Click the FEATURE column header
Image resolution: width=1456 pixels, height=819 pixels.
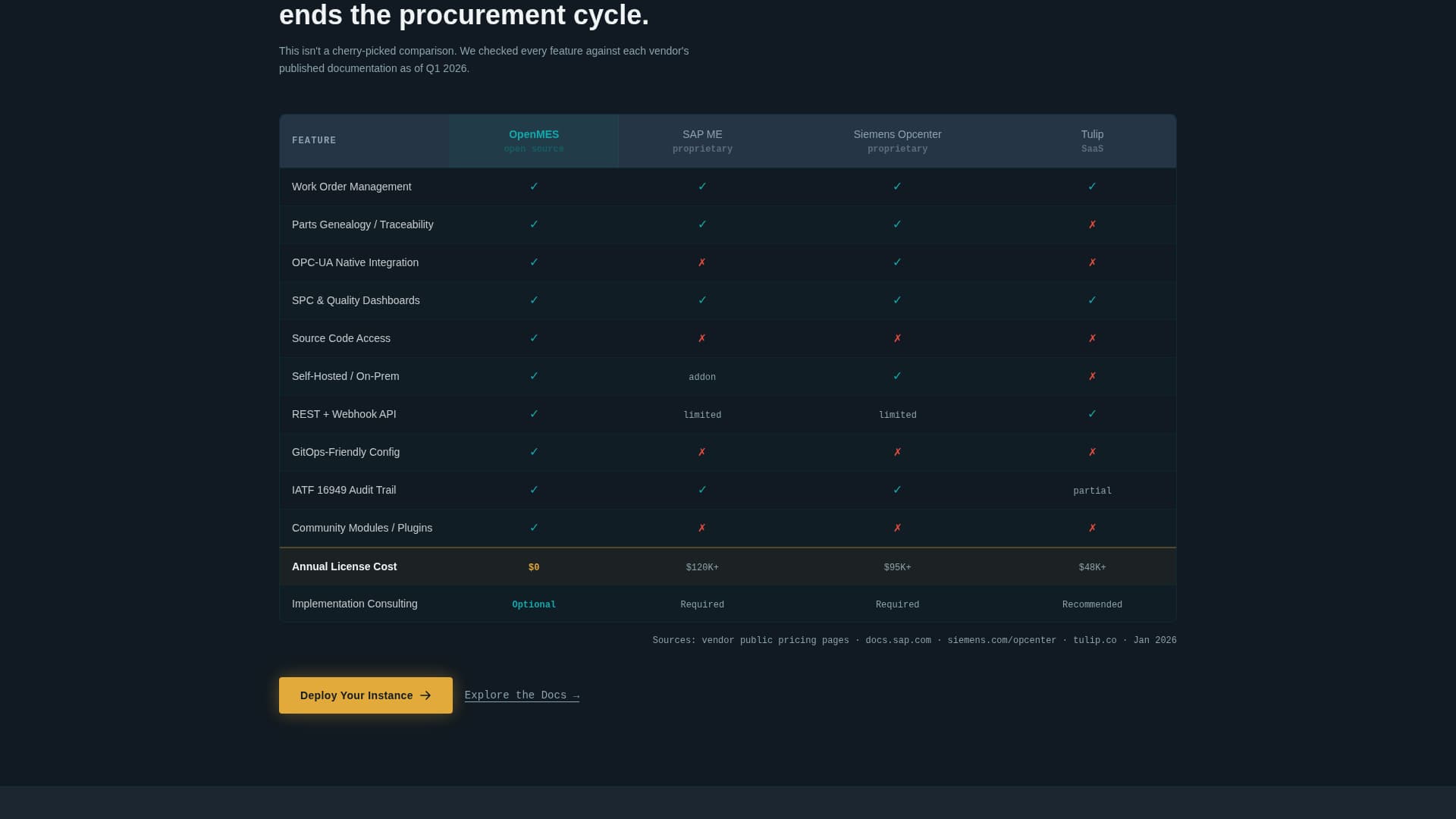[314, 141]
